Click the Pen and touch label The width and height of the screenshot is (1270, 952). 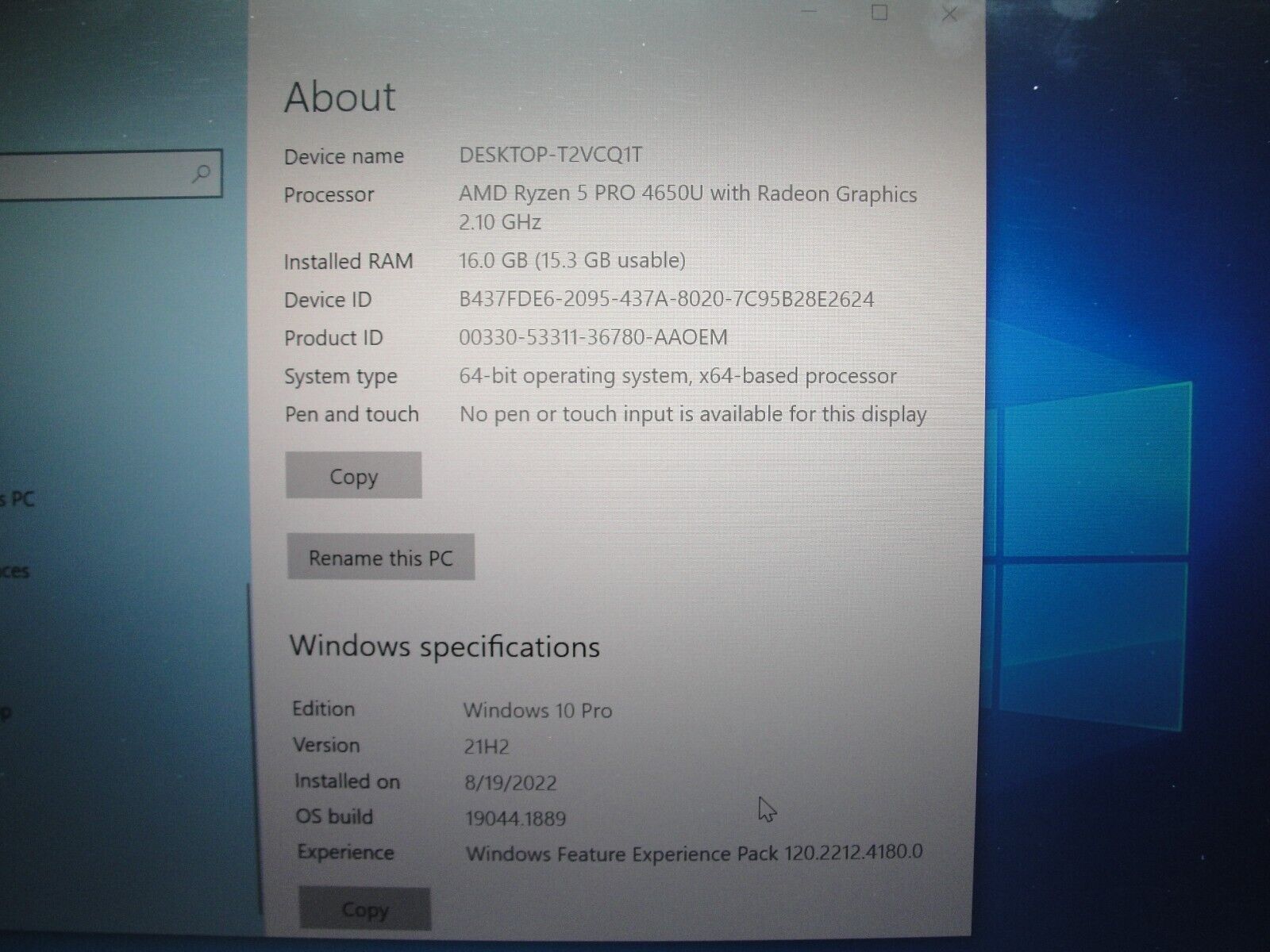point(352,414)
